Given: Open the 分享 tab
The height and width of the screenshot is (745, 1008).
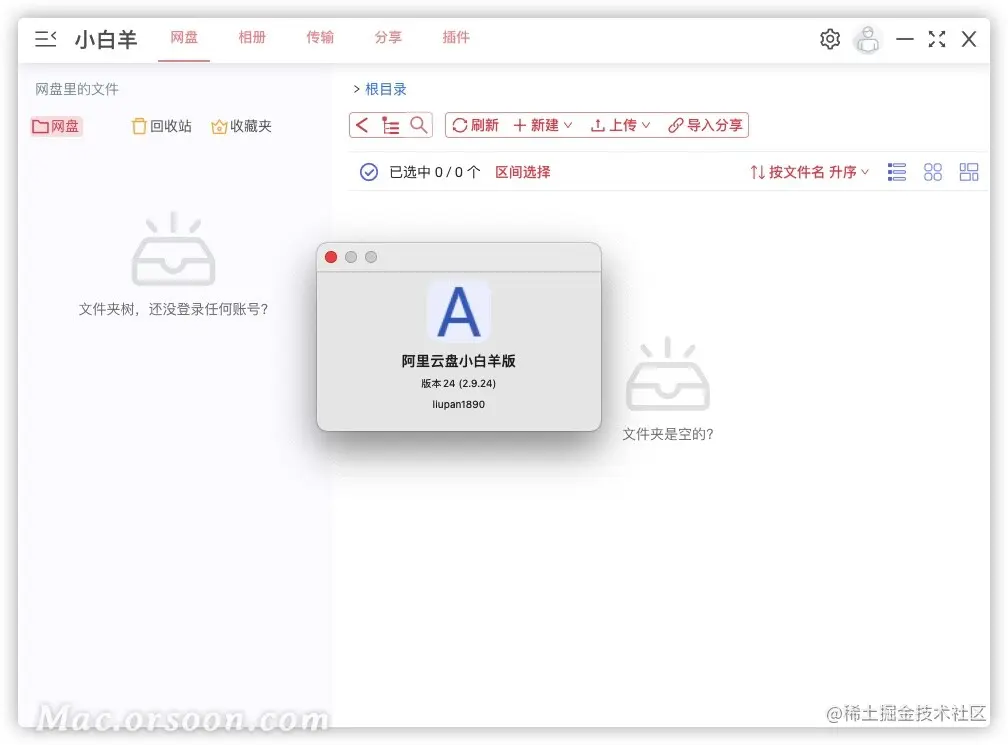Looking at the screenshot, I should pos(388,38).
